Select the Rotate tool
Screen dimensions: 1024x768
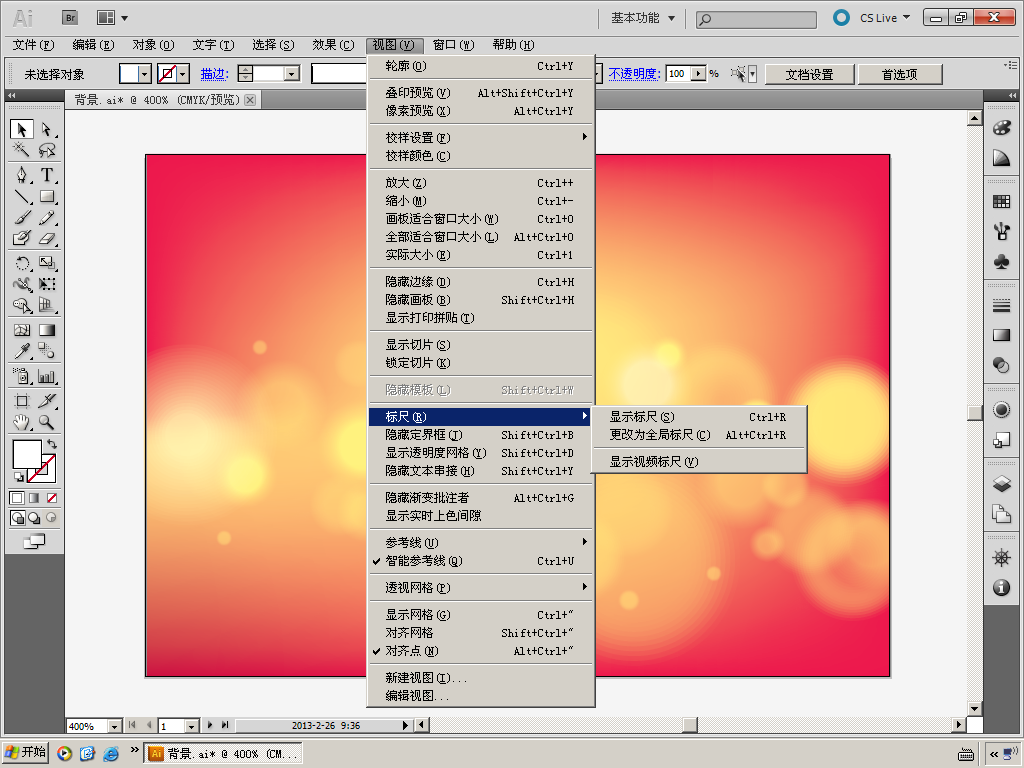22,263
